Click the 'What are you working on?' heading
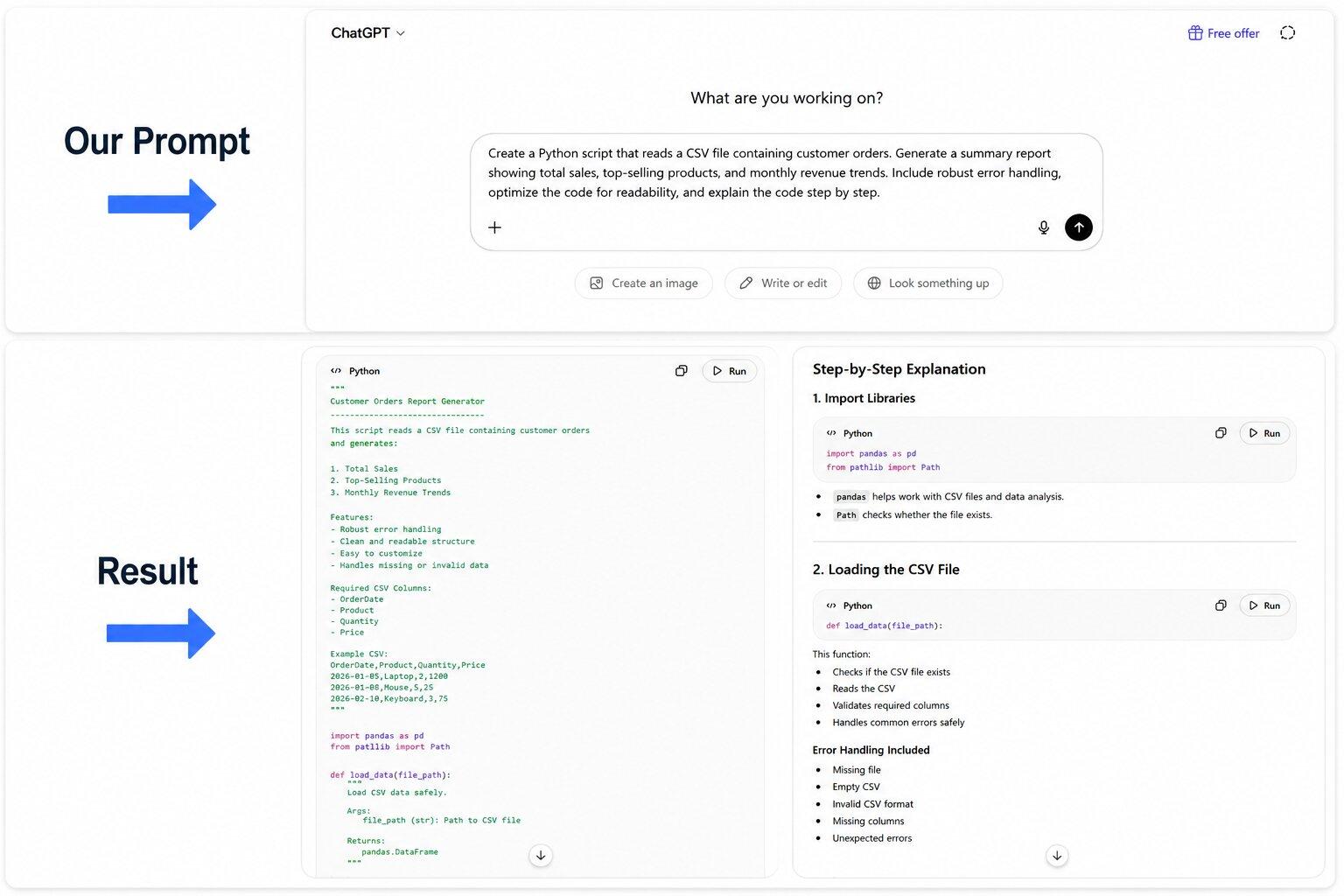Viewport: 1344px width, 896px height. [787, 98]
